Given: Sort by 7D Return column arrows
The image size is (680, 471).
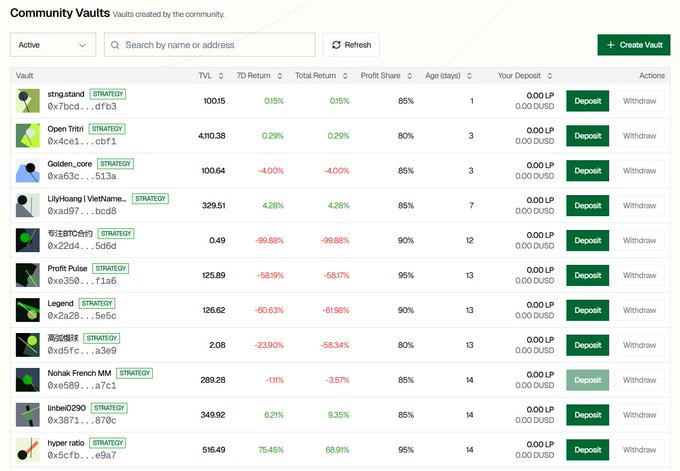Looking at the screenshot, I should 280,76.
